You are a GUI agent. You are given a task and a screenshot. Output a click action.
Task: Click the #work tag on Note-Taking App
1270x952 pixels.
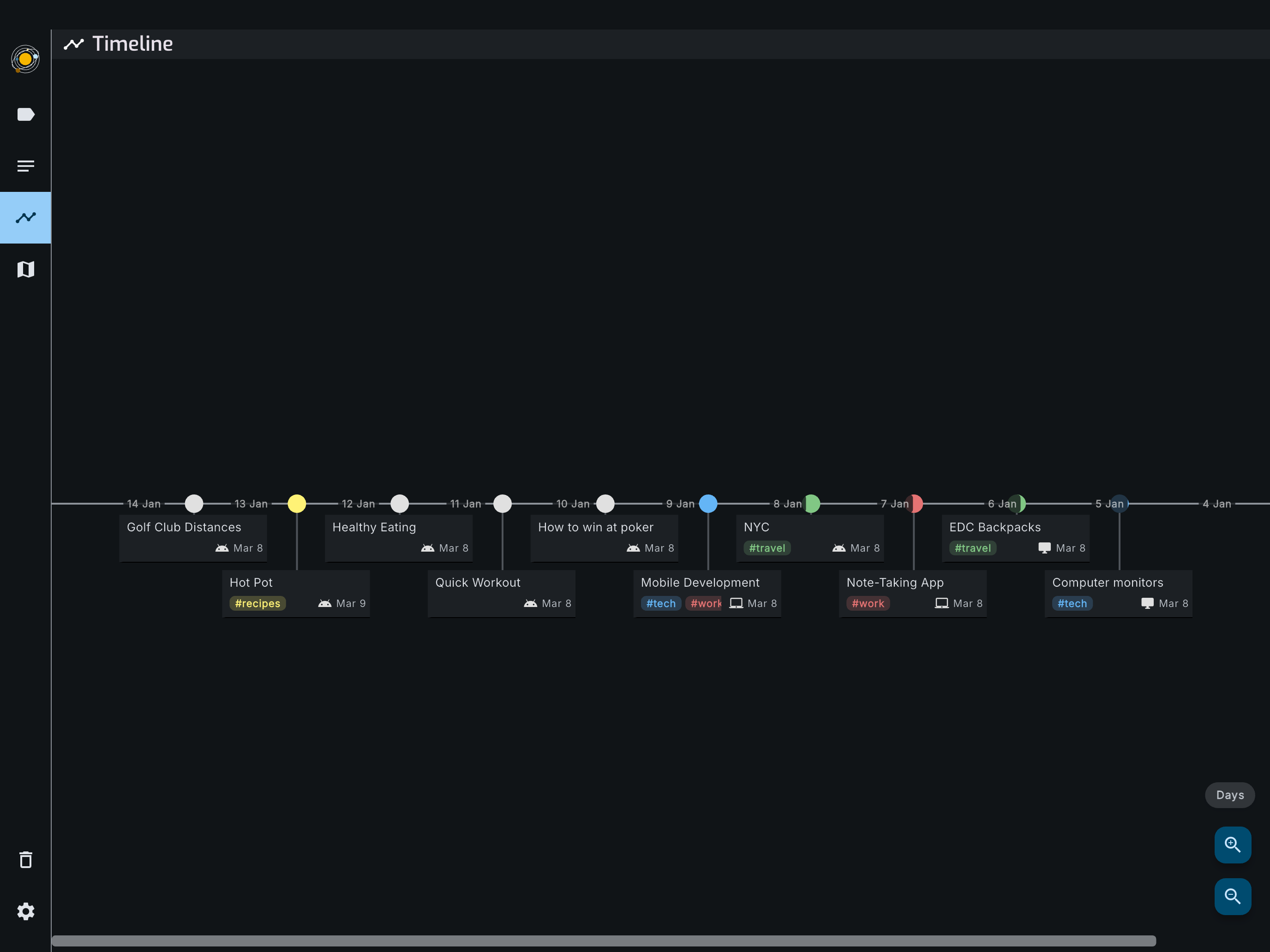click(868, 603)
